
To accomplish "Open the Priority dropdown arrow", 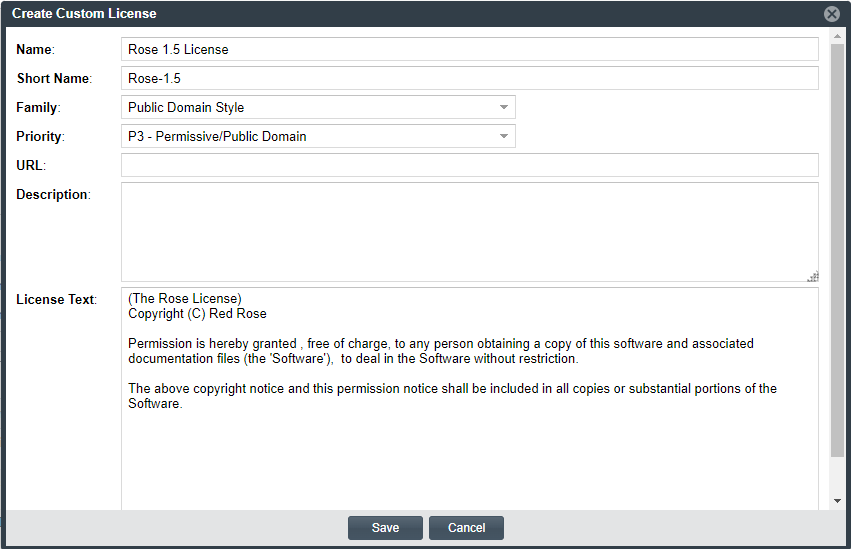I will coord(503,136).
